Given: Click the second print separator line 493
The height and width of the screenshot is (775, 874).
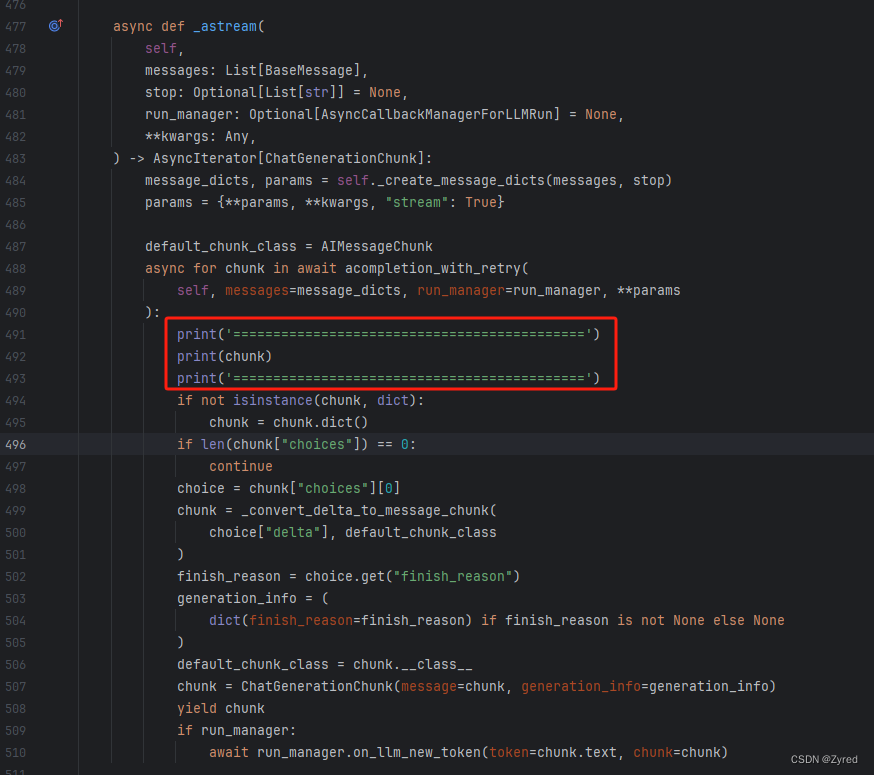Looking at the screenshot, I should 389,379.
